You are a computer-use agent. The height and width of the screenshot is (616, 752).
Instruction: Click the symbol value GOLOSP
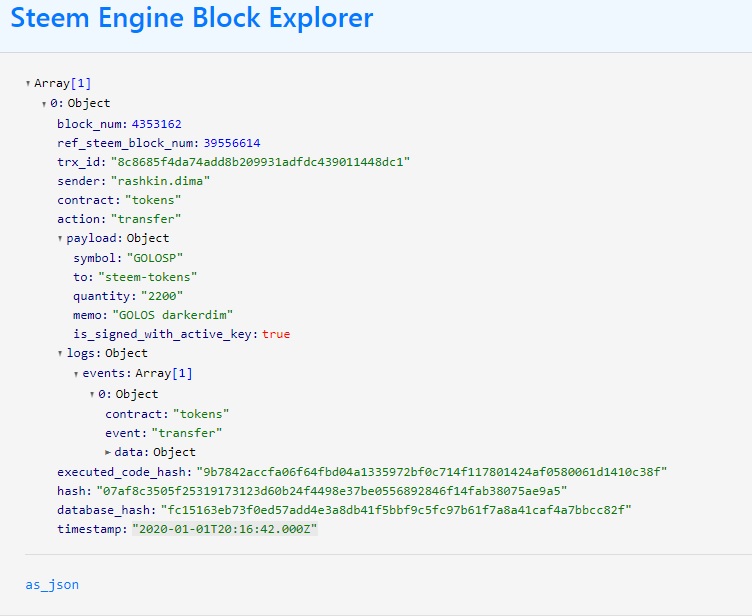pos(155,258)
